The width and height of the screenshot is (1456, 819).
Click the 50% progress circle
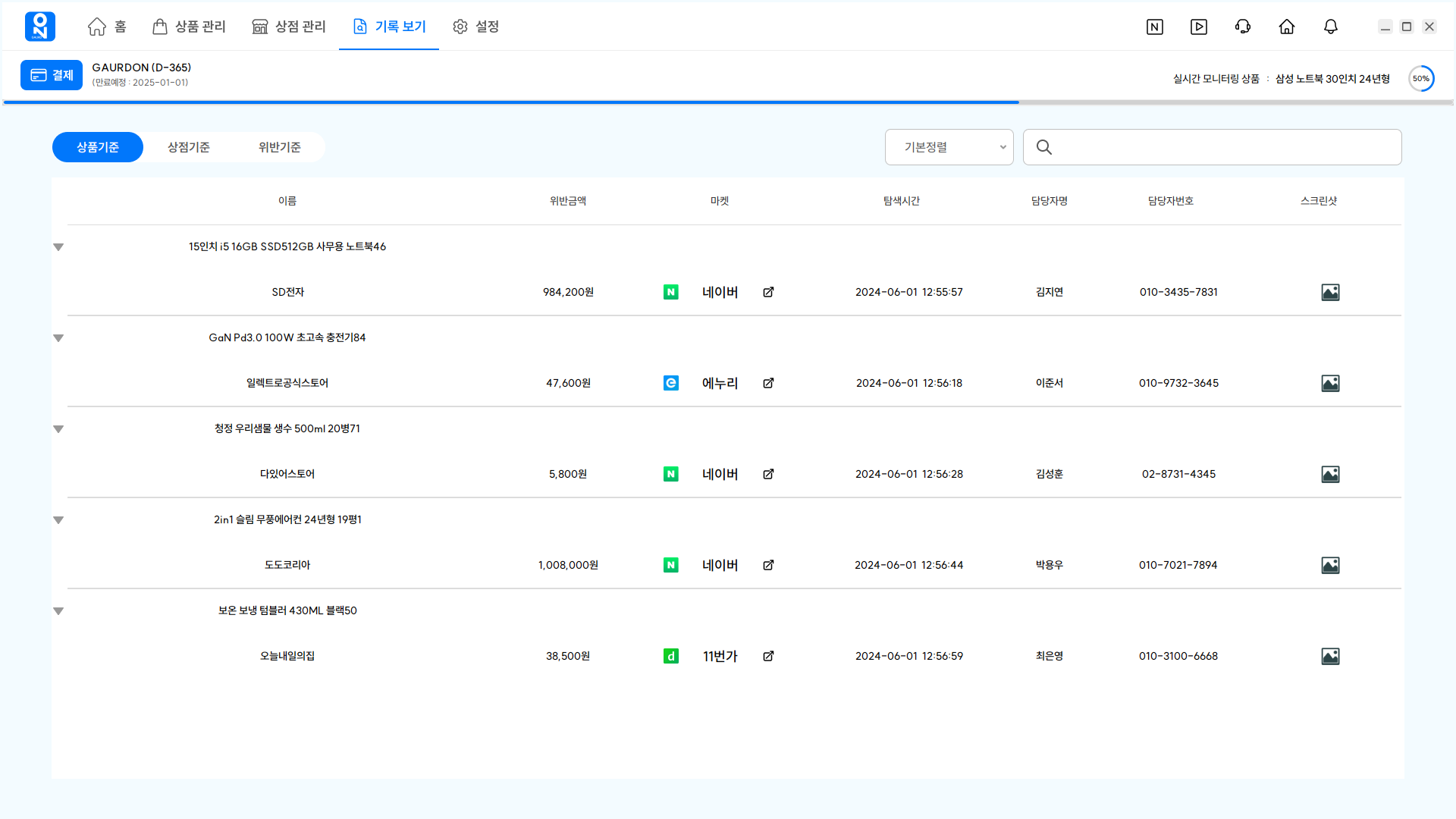click(1421, 78)
